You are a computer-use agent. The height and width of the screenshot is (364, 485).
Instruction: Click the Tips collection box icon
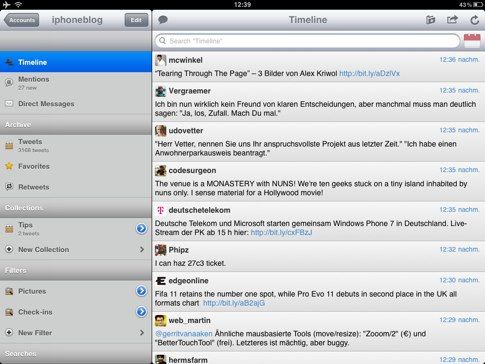click(x=9, y=228)
